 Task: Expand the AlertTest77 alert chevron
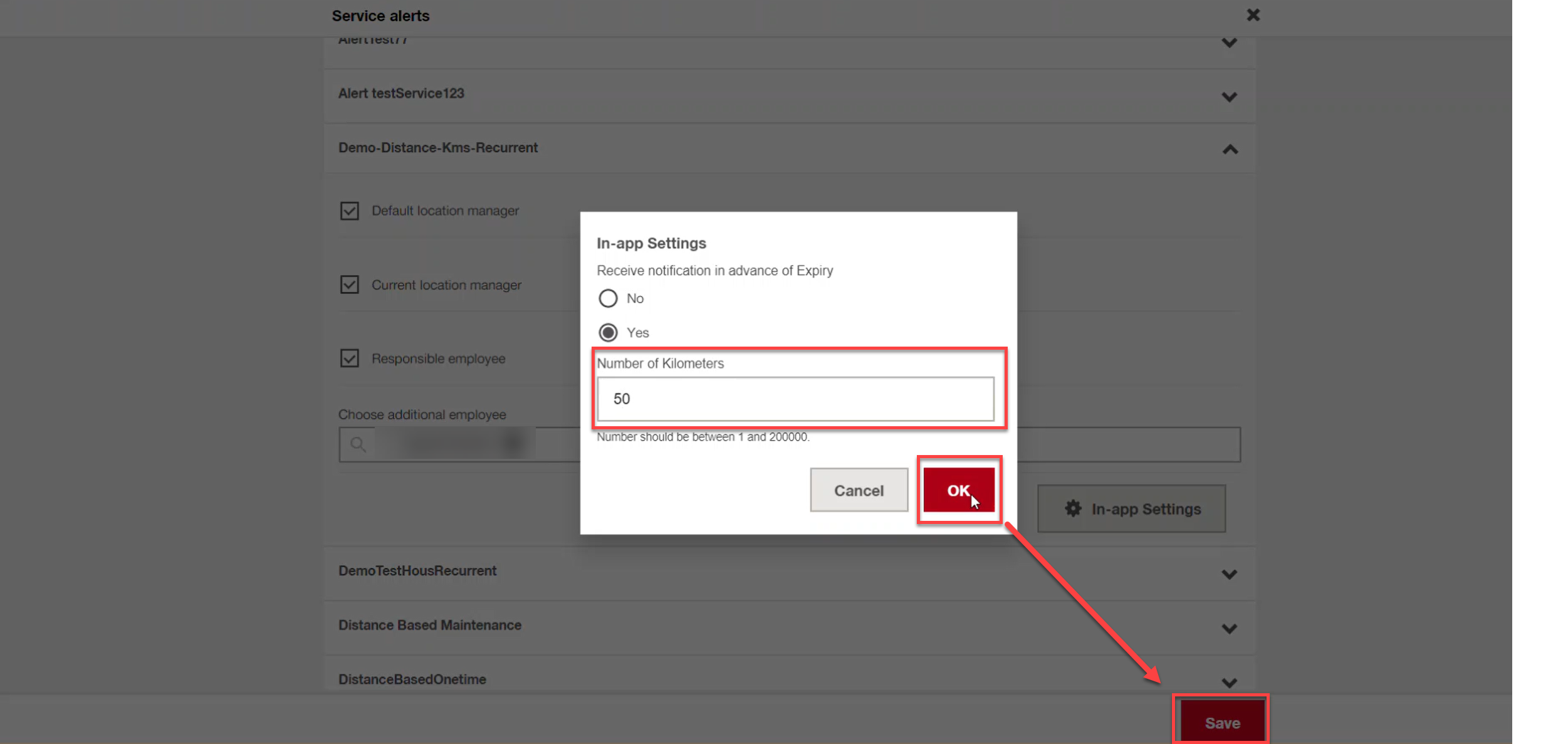(1229, 43)
